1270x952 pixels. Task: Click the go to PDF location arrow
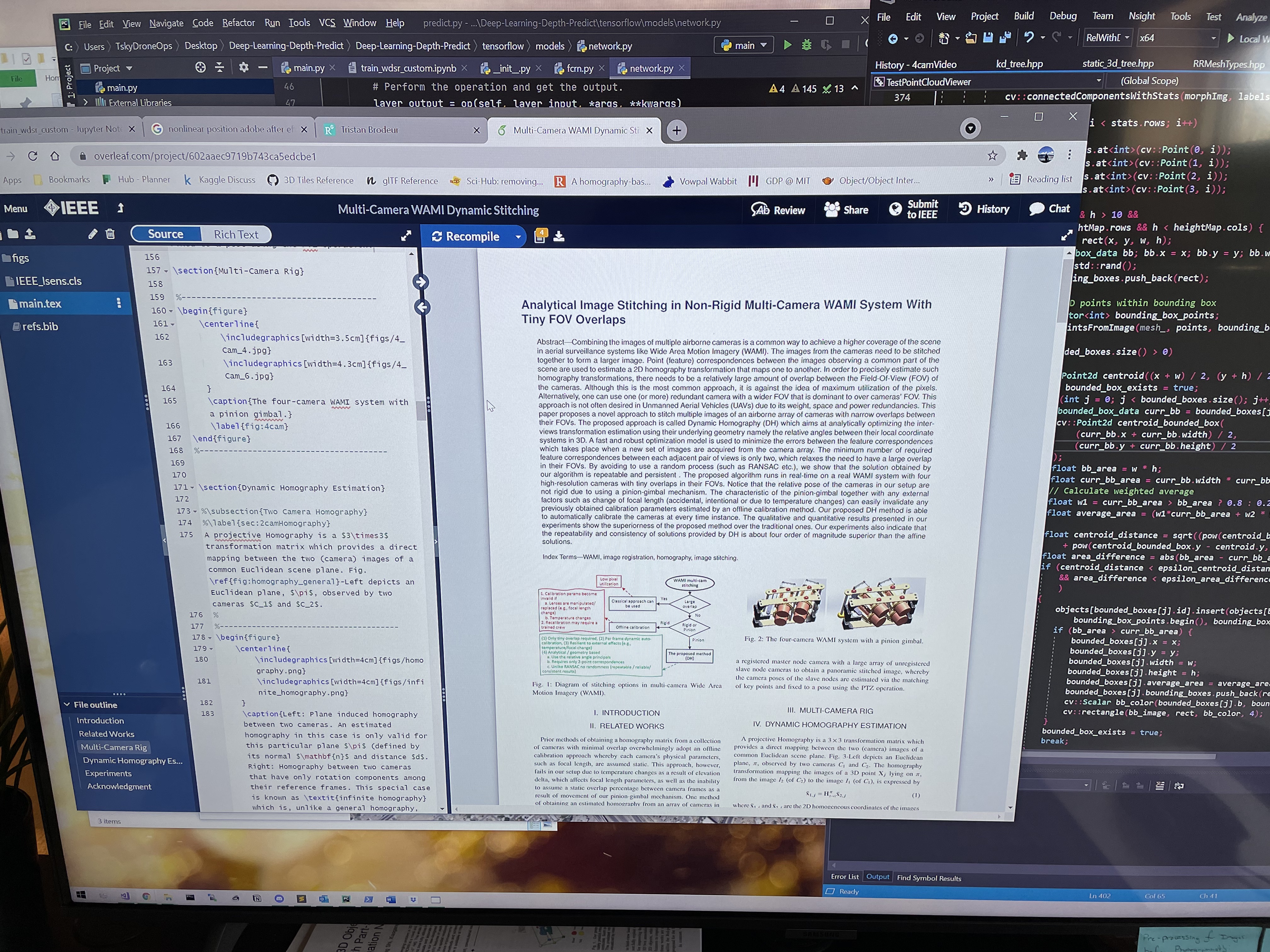(420, 282)
